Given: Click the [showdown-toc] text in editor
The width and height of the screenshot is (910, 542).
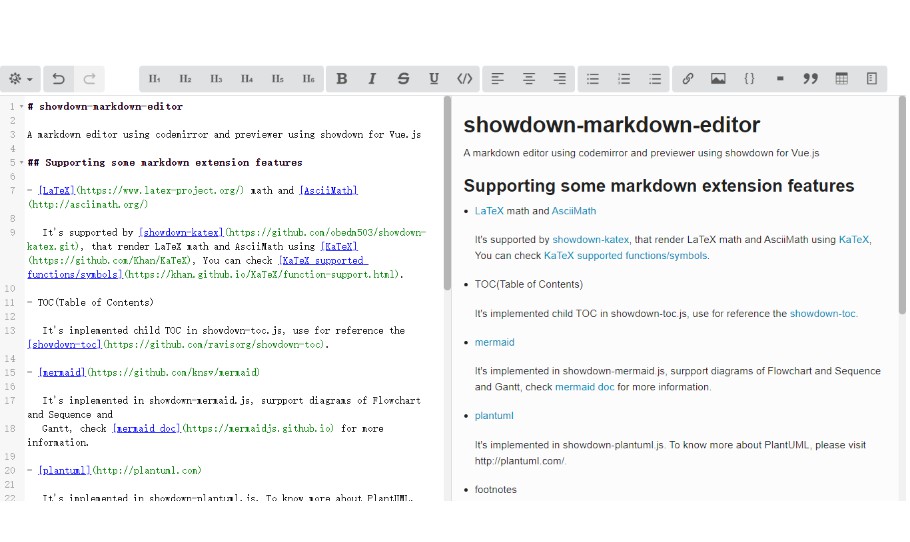Looking at the screenshot, I should [x=64, y=344].
